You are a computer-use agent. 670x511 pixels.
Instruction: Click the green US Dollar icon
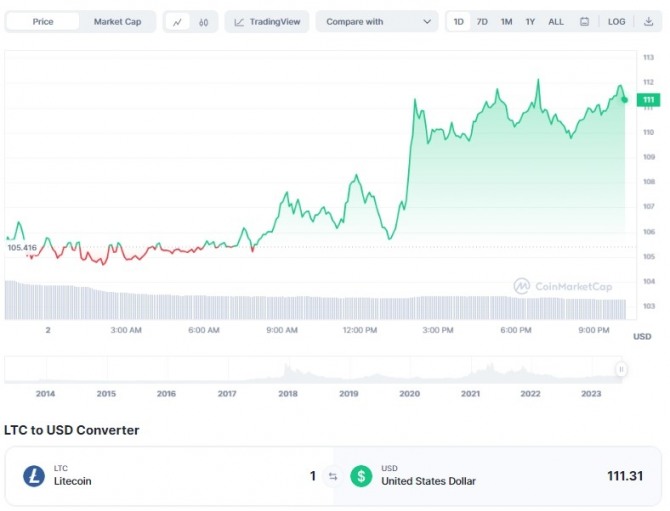(361, 476)
